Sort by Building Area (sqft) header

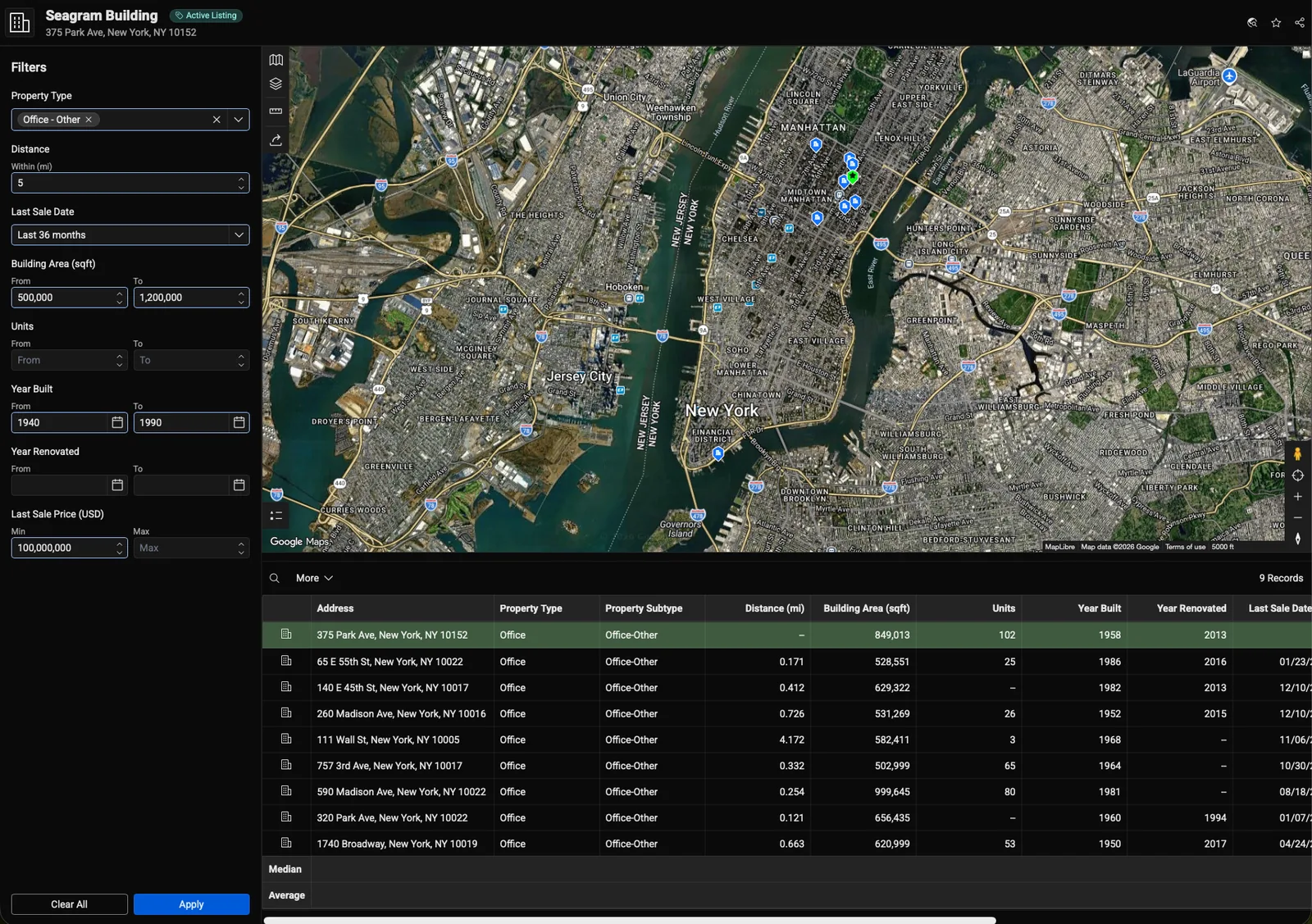[x=866, y=608]
